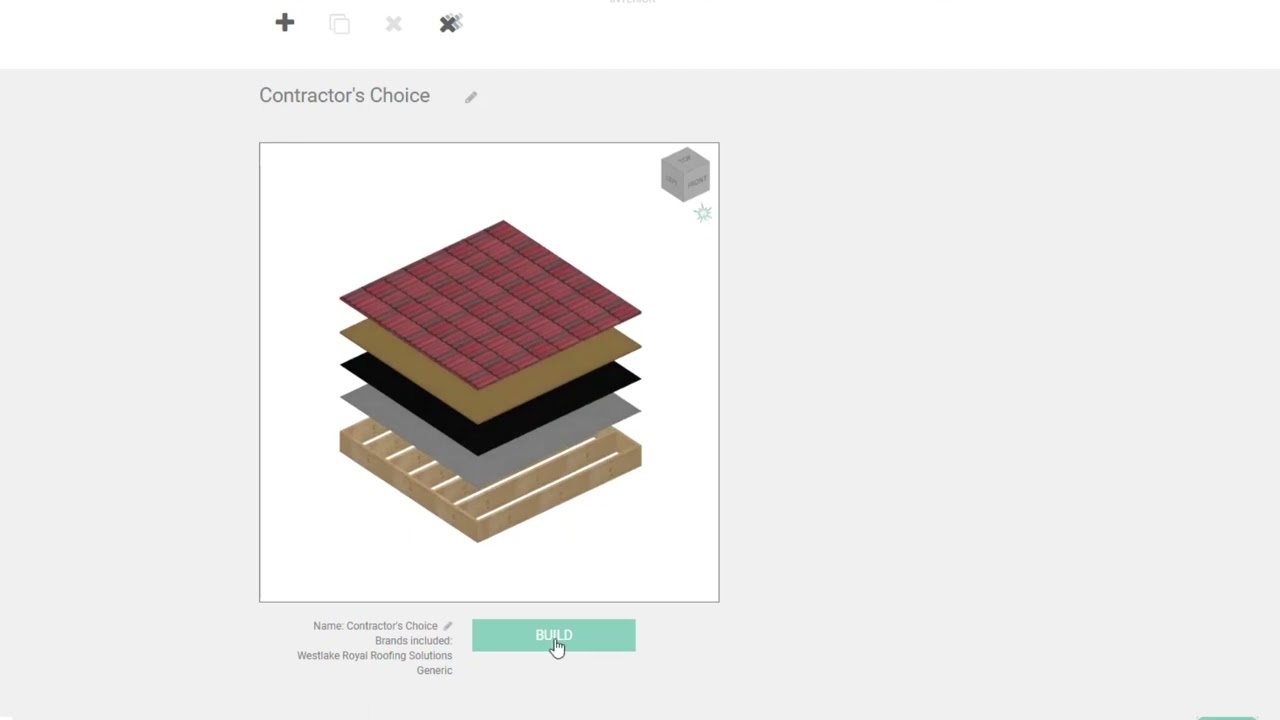Click the delete-all double X icon
The width and height of the screenshot is (1280, 720).
click(x=450, y=23)
